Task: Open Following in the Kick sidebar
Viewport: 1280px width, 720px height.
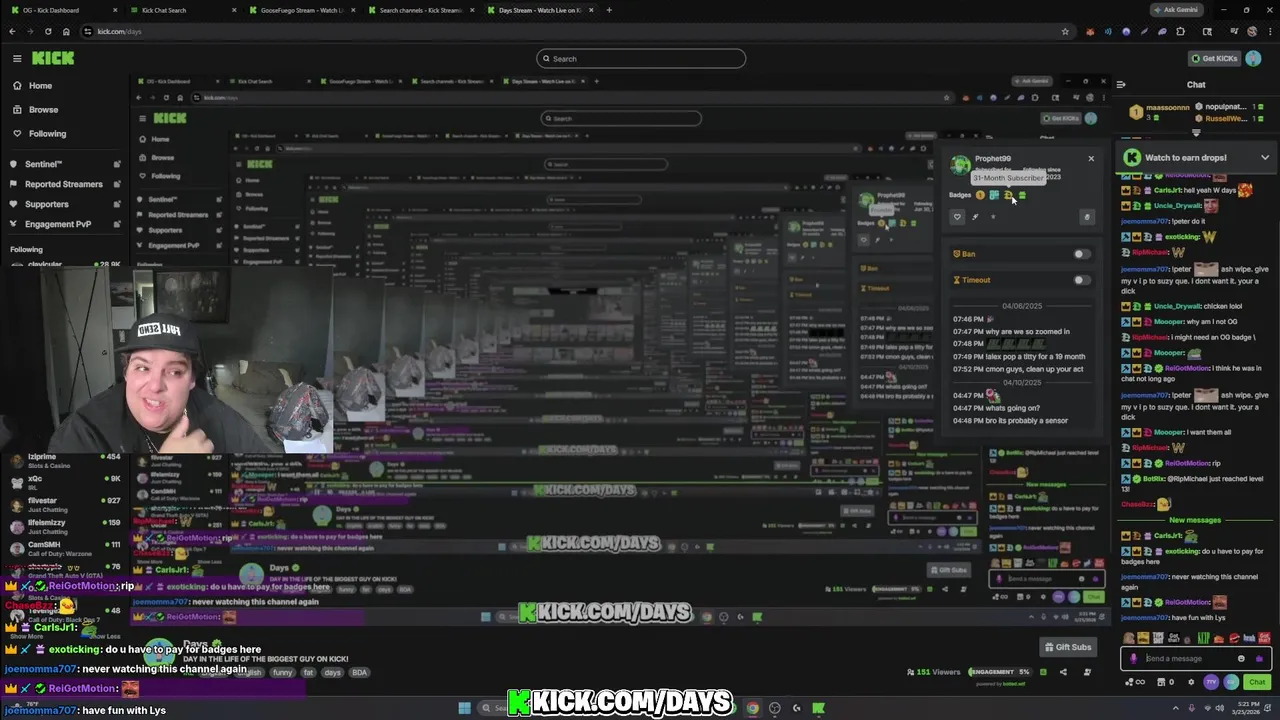Action: click(47, 134)
